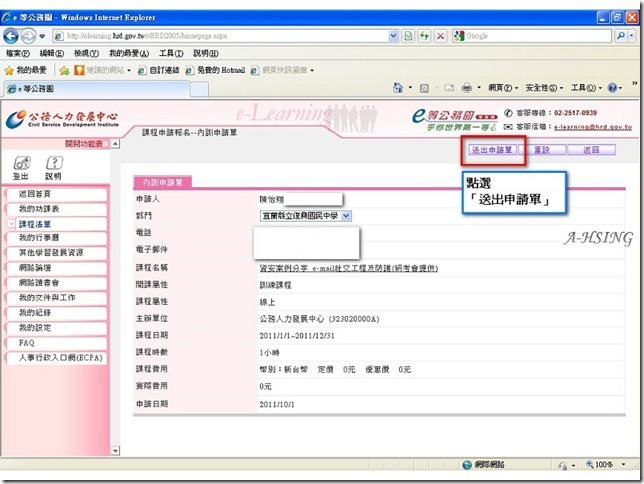Open the 工具(T) menu
644x484 pixels.
(x=171, y=53)
